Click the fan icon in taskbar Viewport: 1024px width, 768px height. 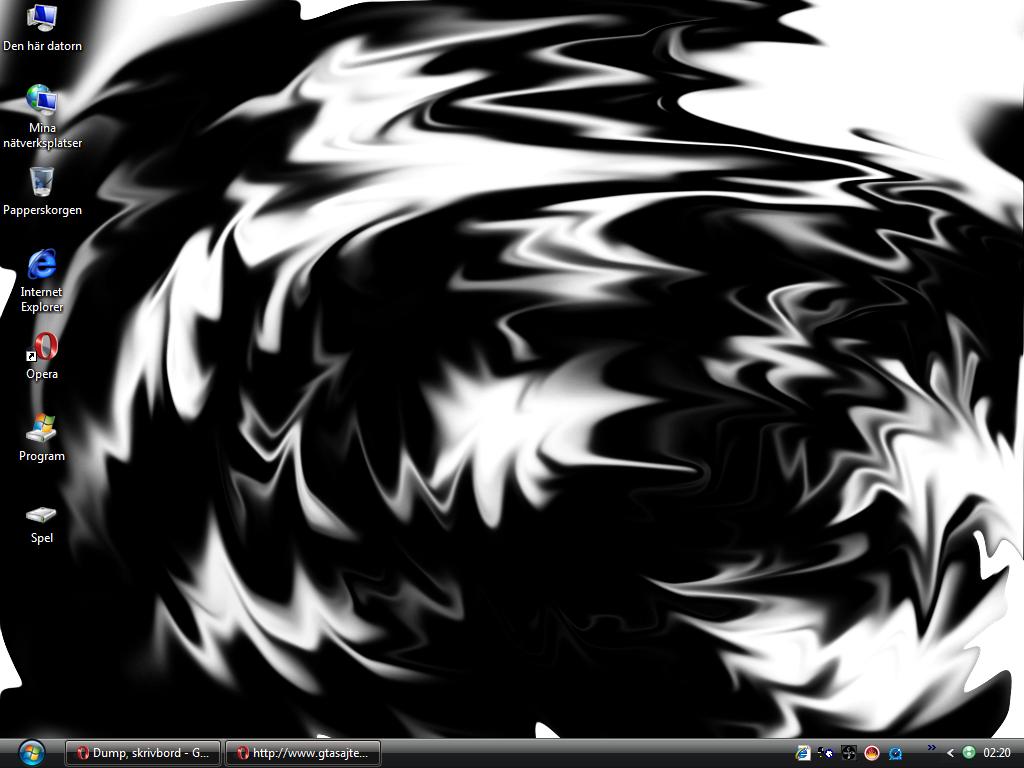(x=848, y=753)
